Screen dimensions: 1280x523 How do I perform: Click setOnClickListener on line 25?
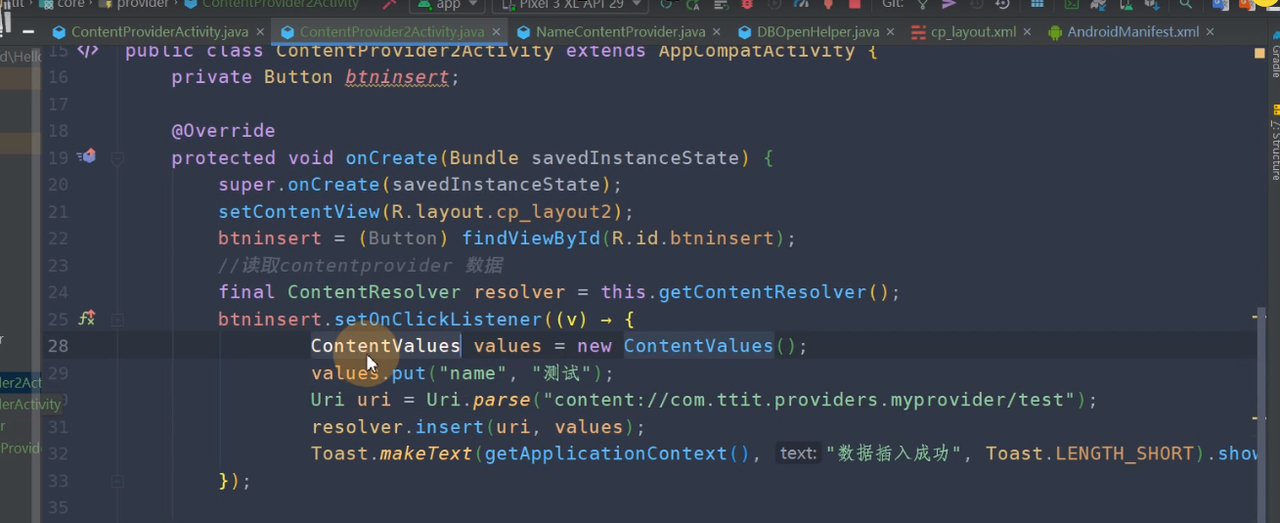coord(438,320)
